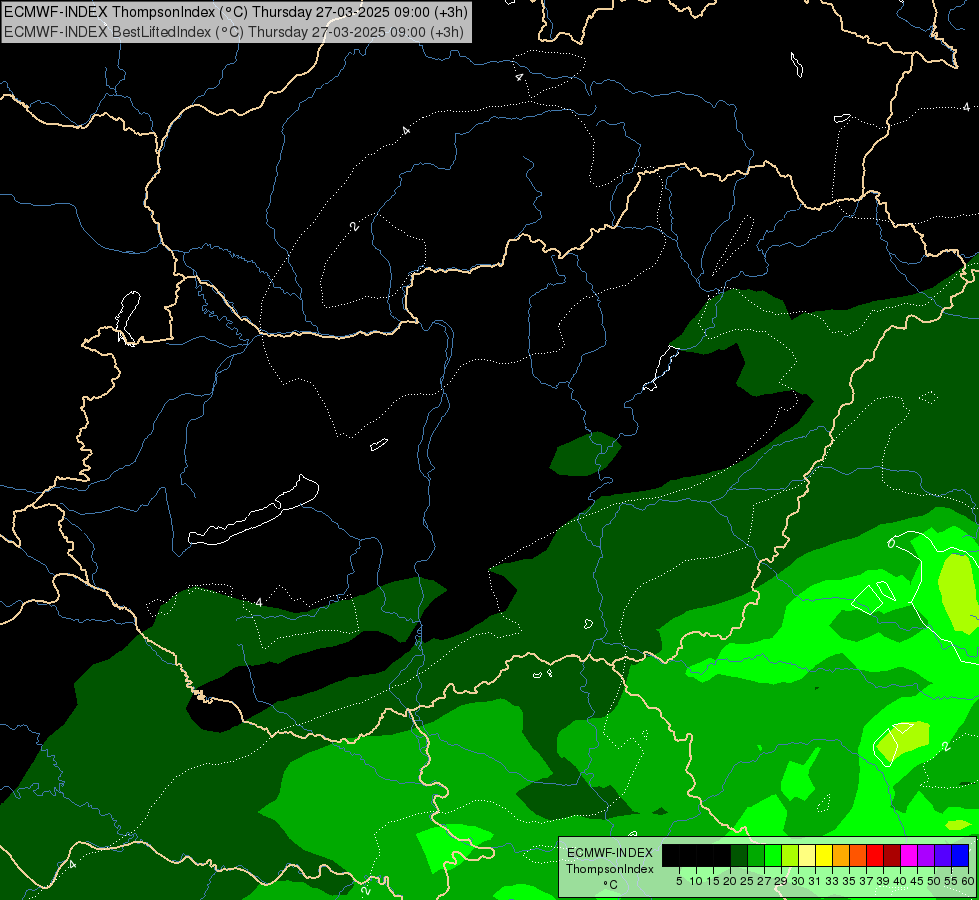Click legend scale value 15

713,881
